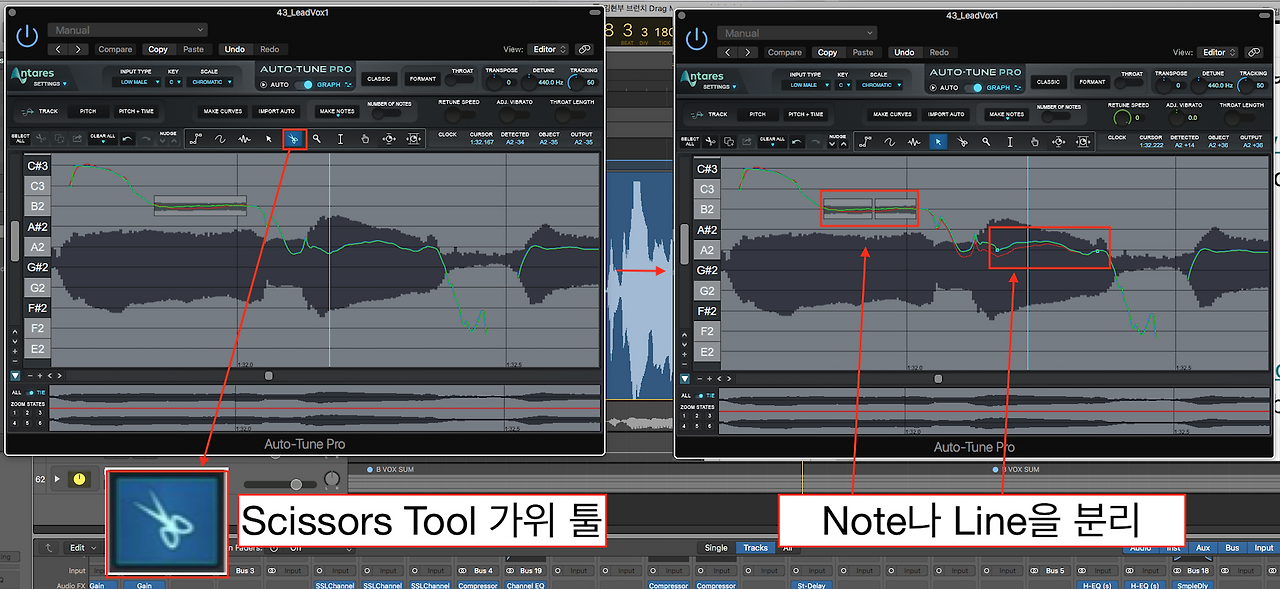Show Bus channels in the mixer filter
Viewport: 1280px width, 589px height.
[1232, 548]
